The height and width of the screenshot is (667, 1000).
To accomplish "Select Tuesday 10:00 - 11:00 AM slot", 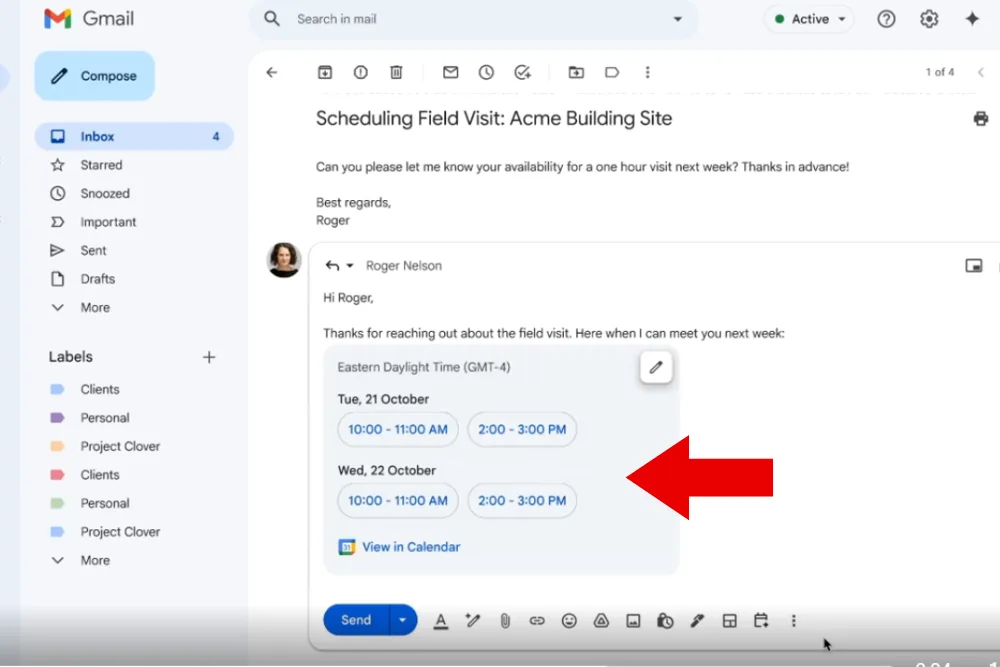I will click(398, 430).
